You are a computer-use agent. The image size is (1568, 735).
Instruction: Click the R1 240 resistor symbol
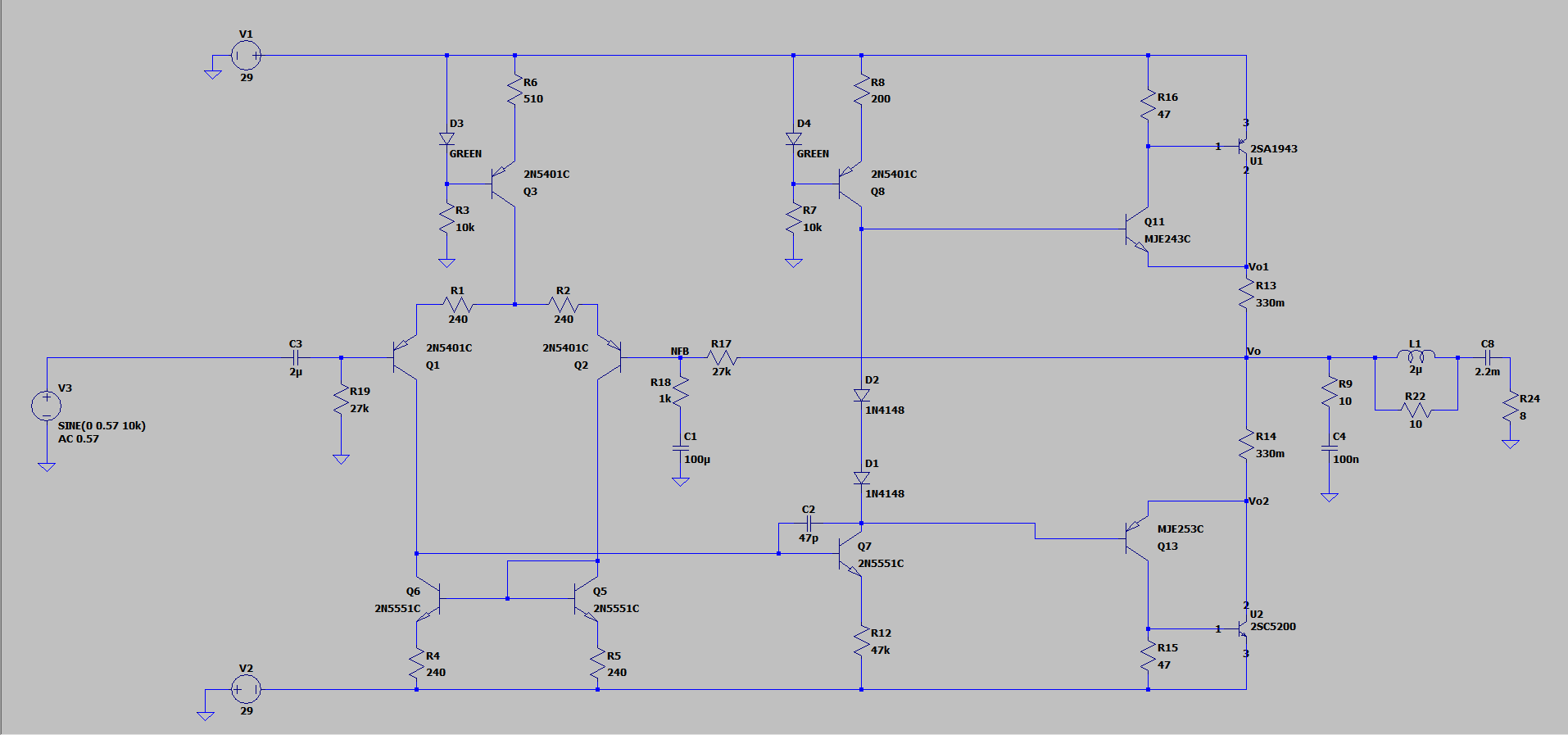[458, 305]
